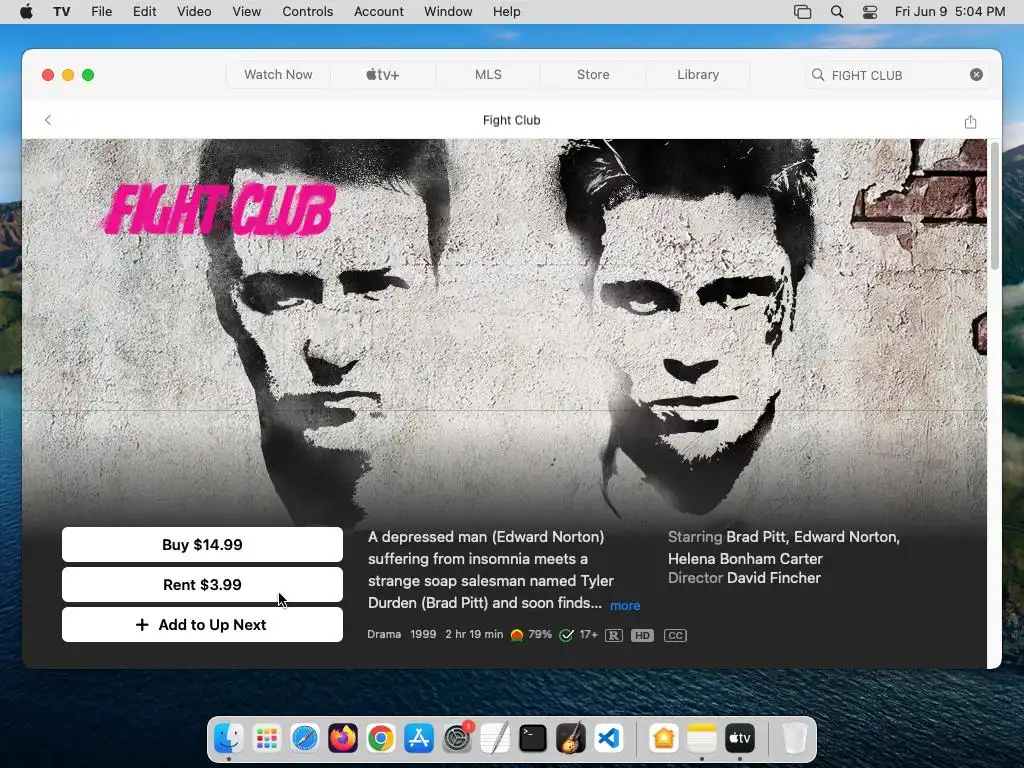This screenshot has width=1024, height=768.
Task: Click the vertical scrollbar of the TV window
Action: coord(995,205)
